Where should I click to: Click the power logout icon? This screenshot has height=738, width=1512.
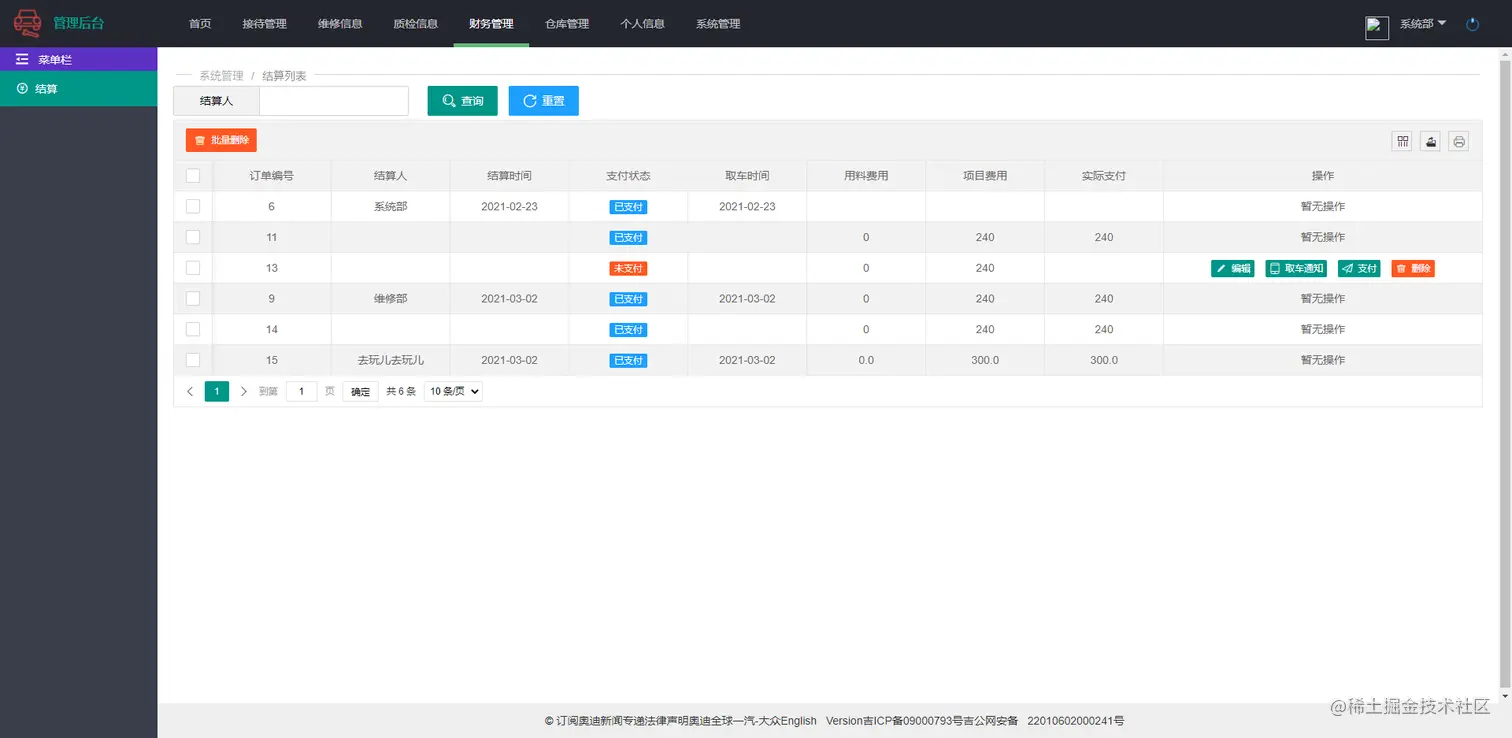[1472, 24]
